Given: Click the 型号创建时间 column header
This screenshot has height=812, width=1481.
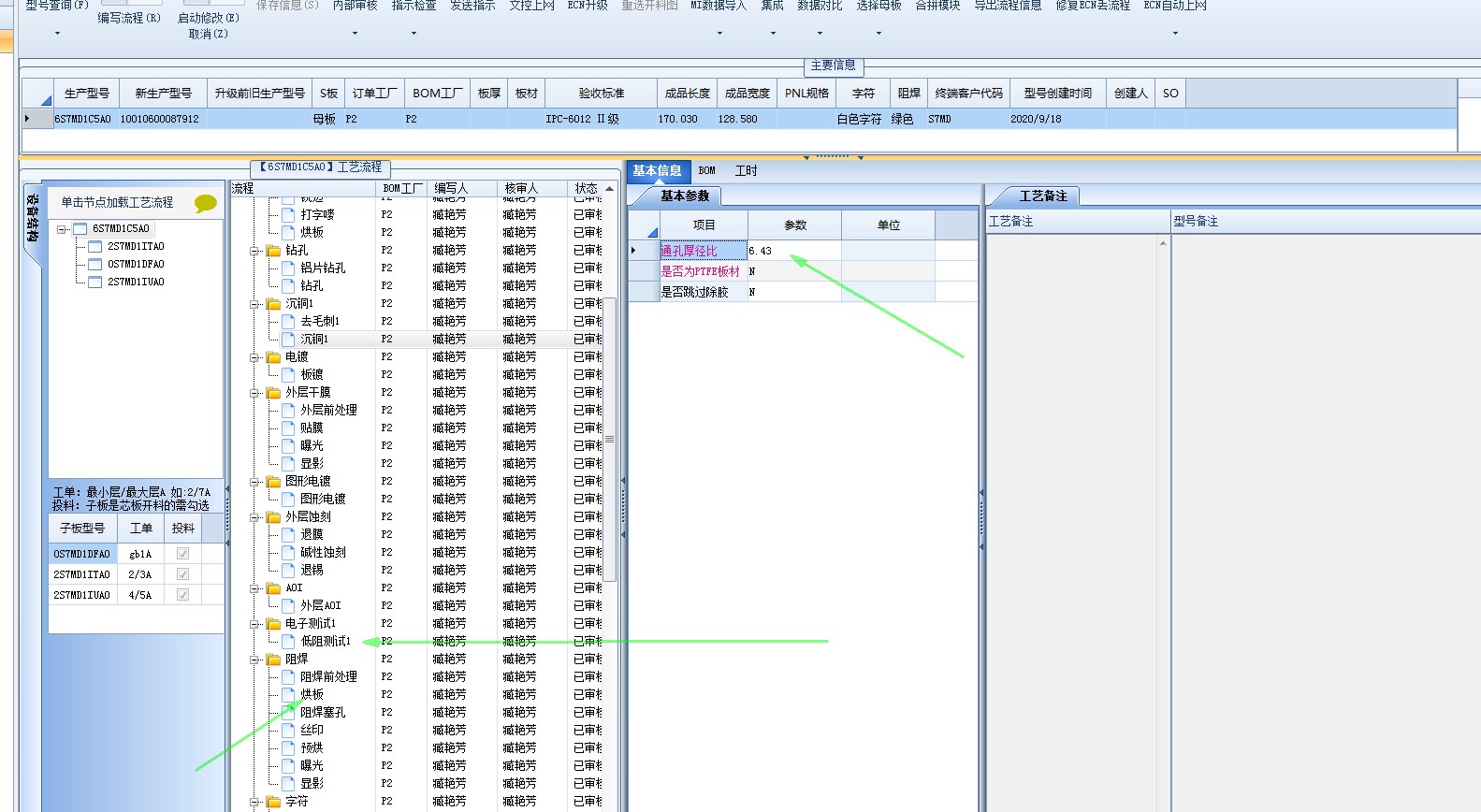Looking at the screenshot, I should pos(1057,94).
